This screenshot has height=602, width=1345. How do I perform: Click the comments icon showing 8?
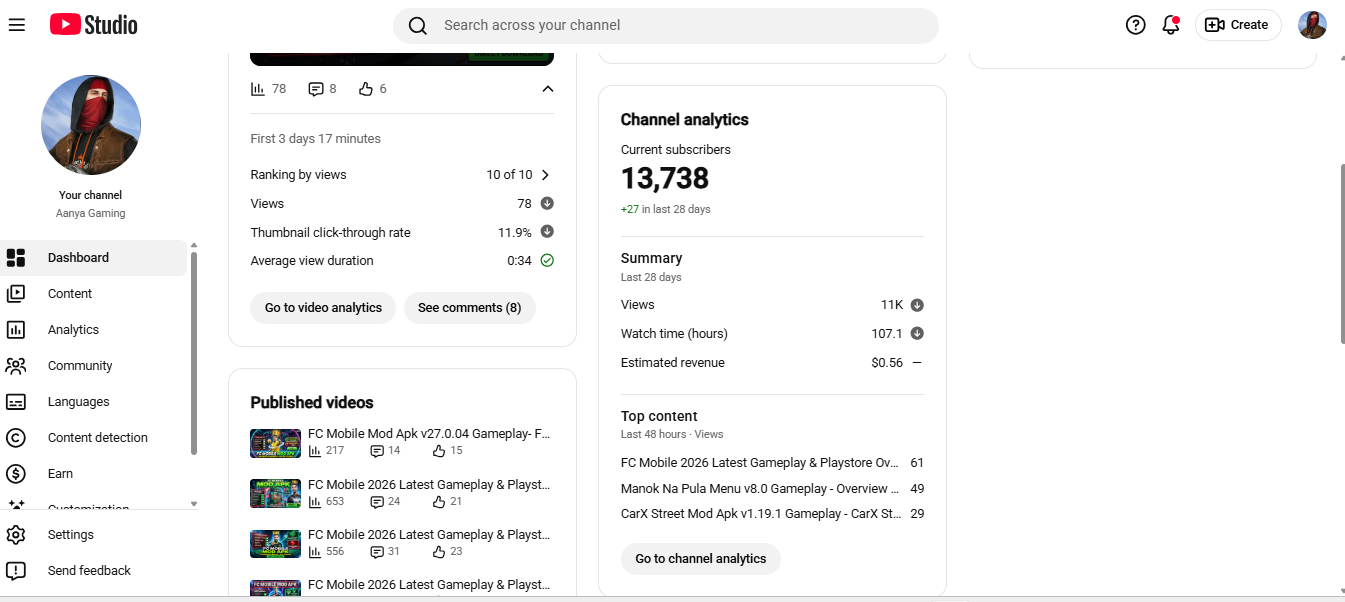point(316,89)
